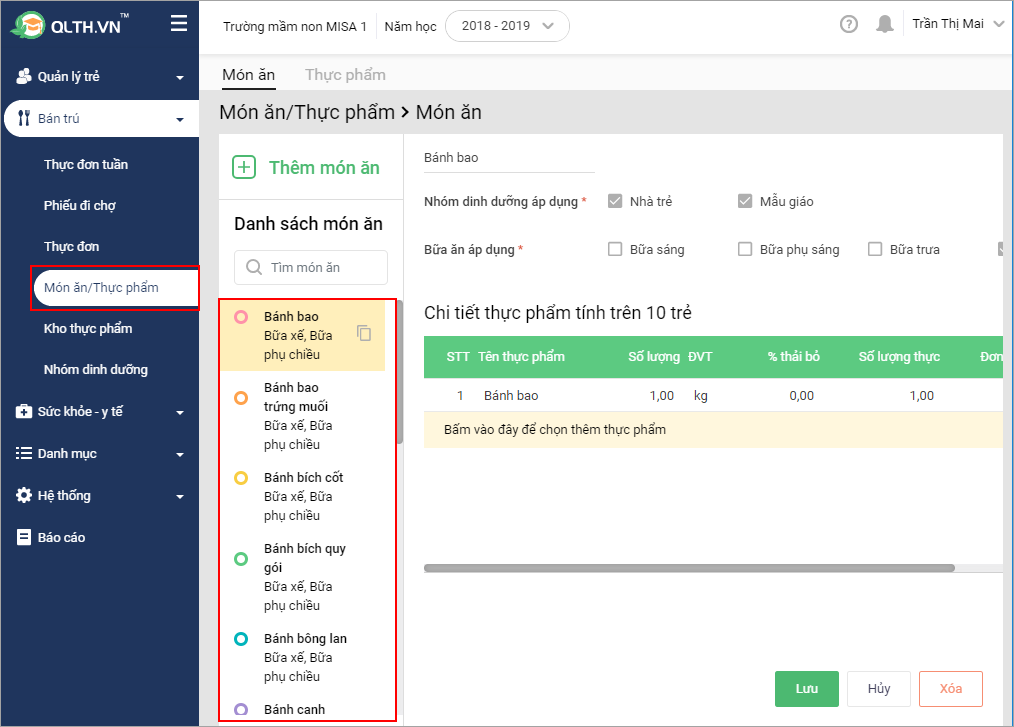
Task: Select Bánh bông lan dish name
Action: tap(305, 638)
